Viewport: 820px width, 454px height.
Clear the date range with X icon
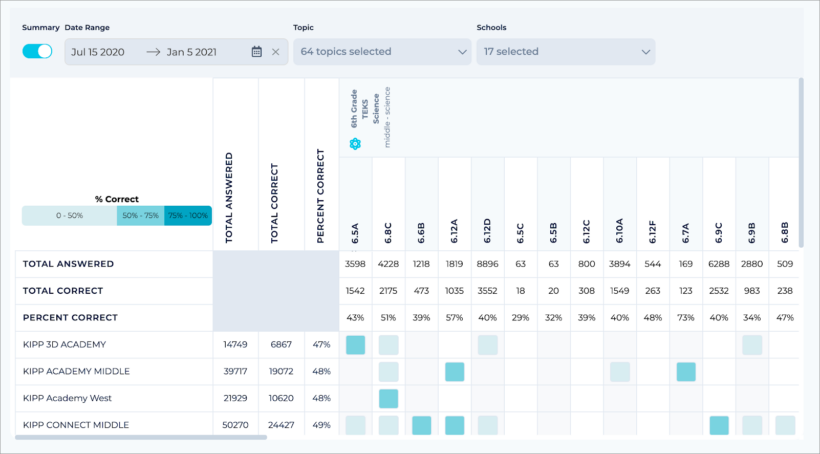[276, 52]
